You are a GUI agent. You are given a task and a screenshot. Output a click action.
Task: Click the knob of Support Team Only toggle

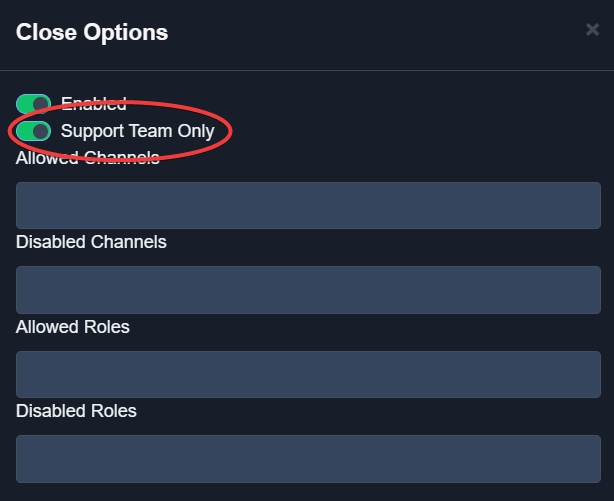click(x=41, y=131)
